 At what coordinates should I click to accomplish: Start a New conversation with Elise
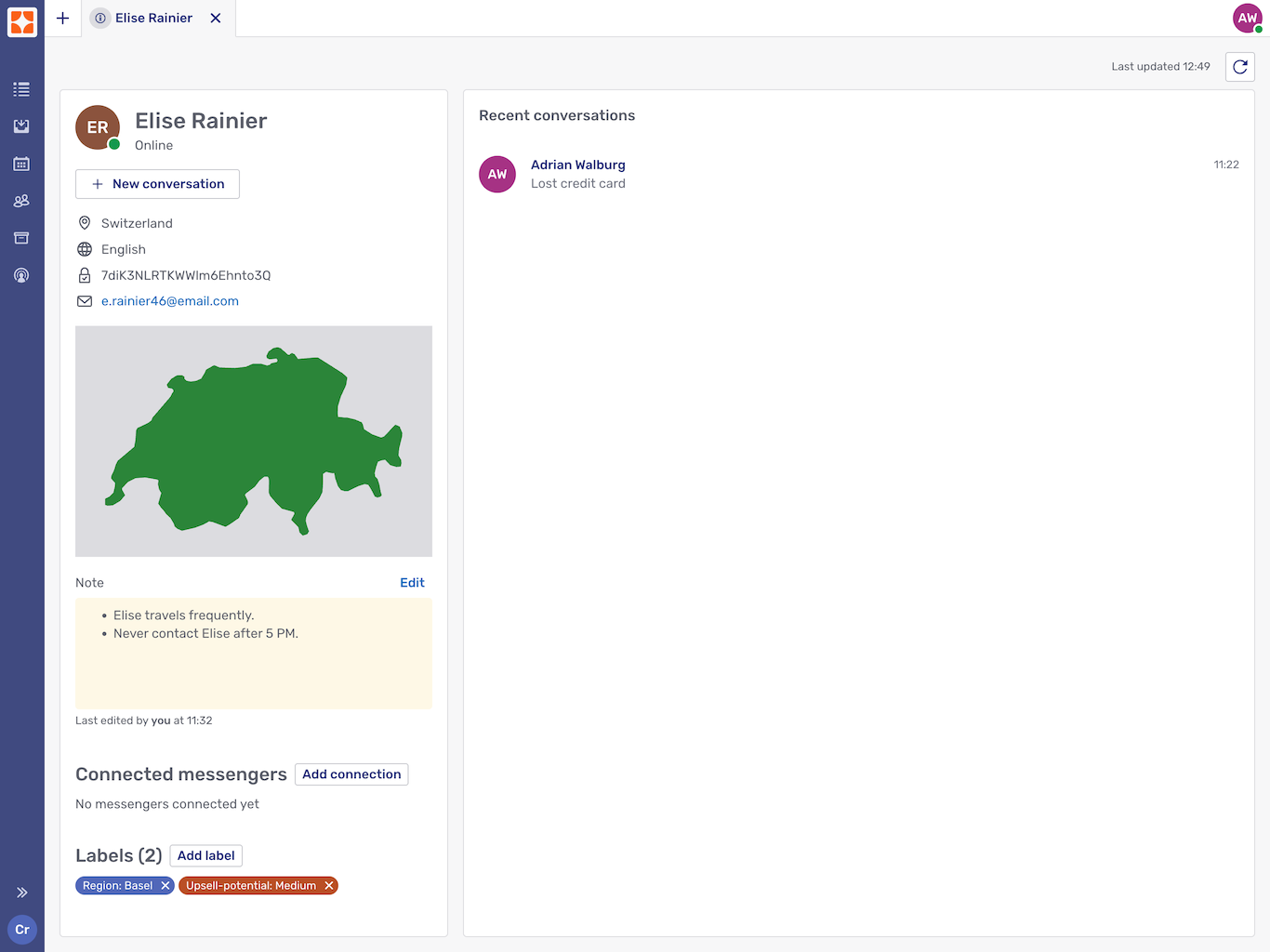(157, 183)
